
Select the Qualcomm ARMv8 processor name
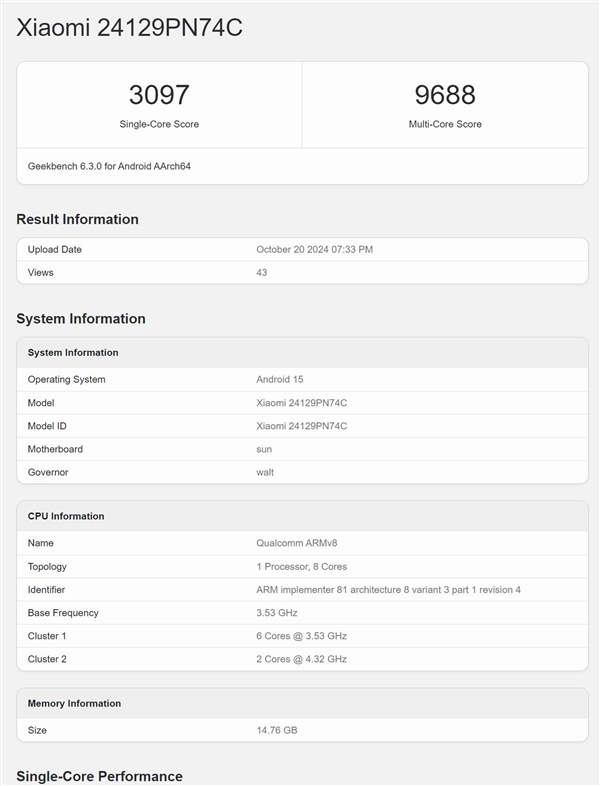click(x=296, y=543)
